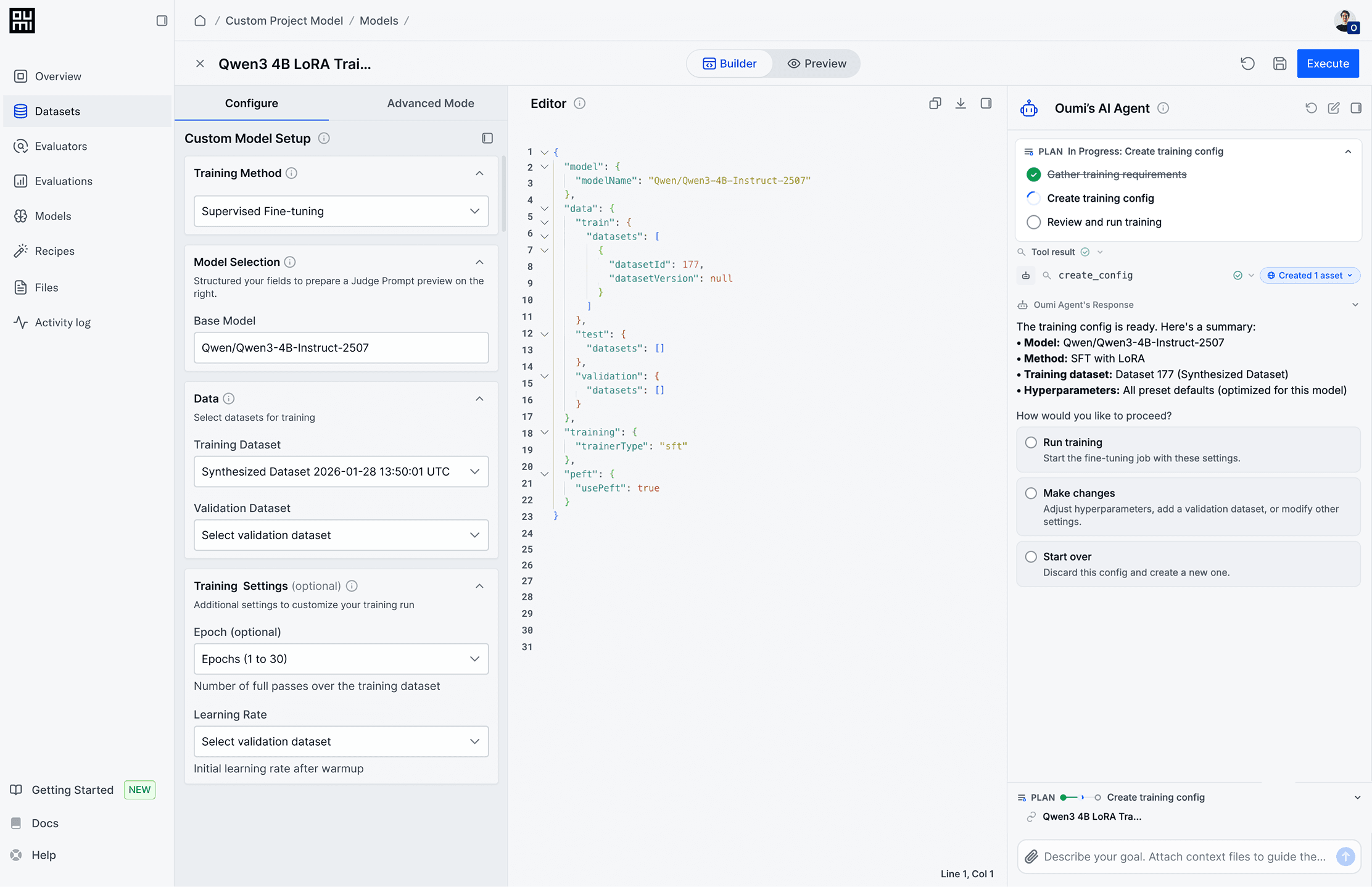
Task: Reset Oumi's AI Agent conversation history
Action: 1310,108
